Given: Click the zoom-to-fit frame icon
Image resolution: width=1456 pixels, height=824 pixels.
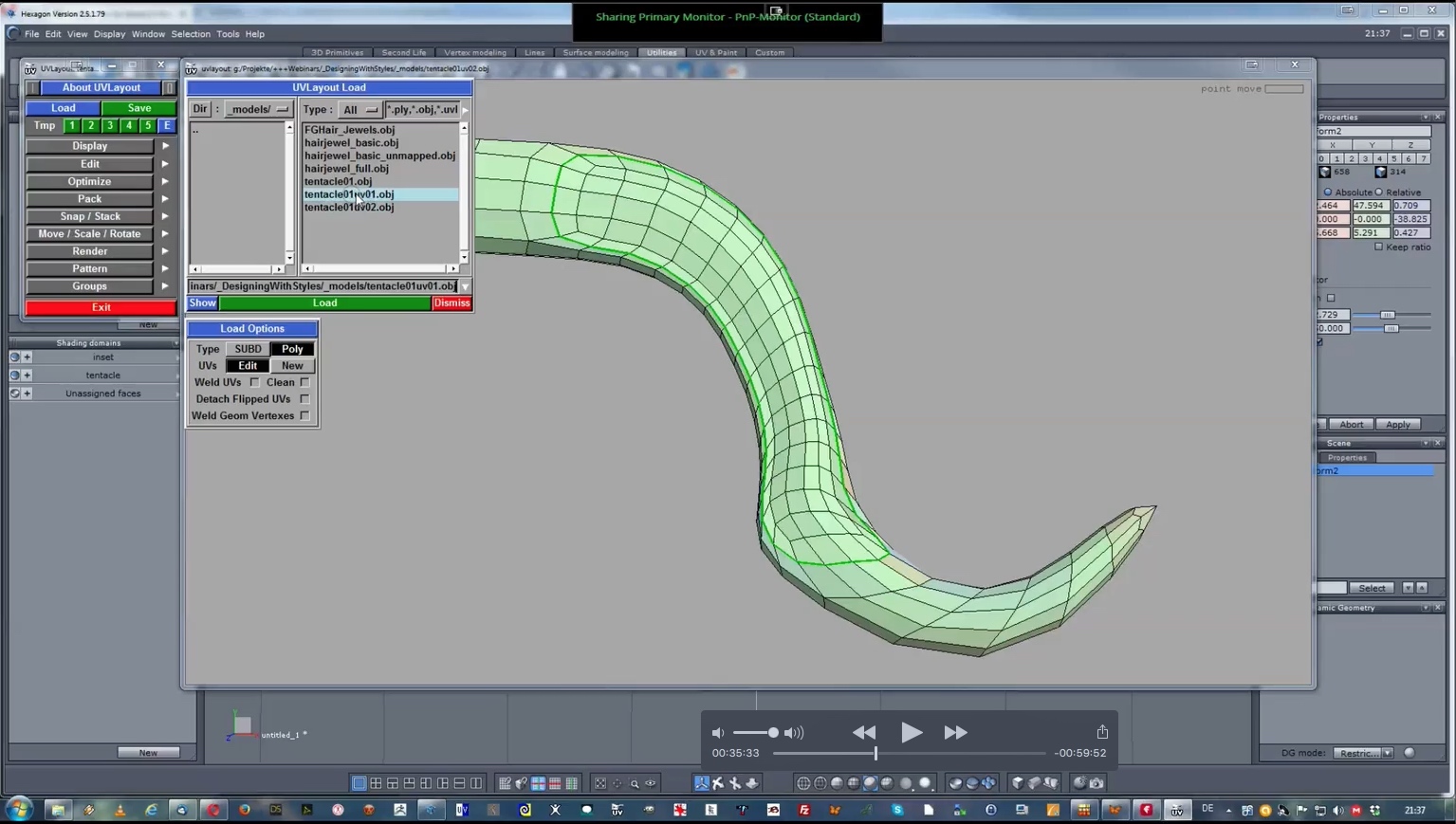Looking at the screenshot, I should point(599,783).
